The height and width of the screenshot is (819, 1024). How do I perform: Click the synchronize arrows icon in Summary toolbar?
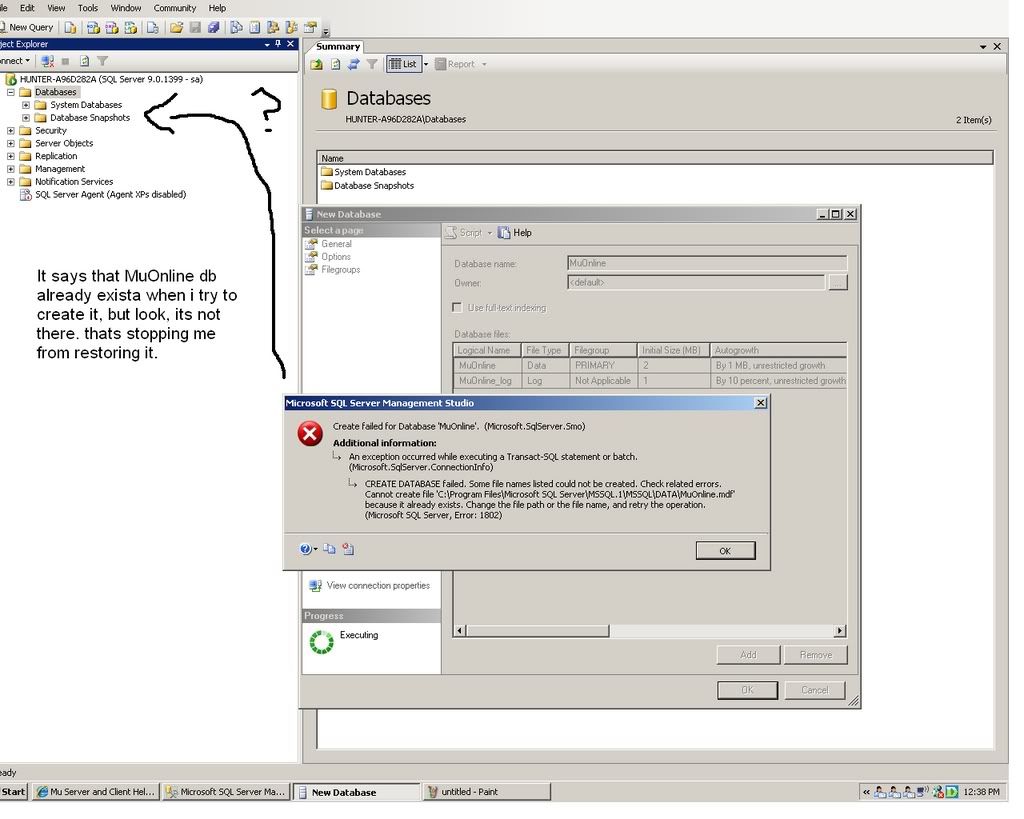[x=353, y=64]
